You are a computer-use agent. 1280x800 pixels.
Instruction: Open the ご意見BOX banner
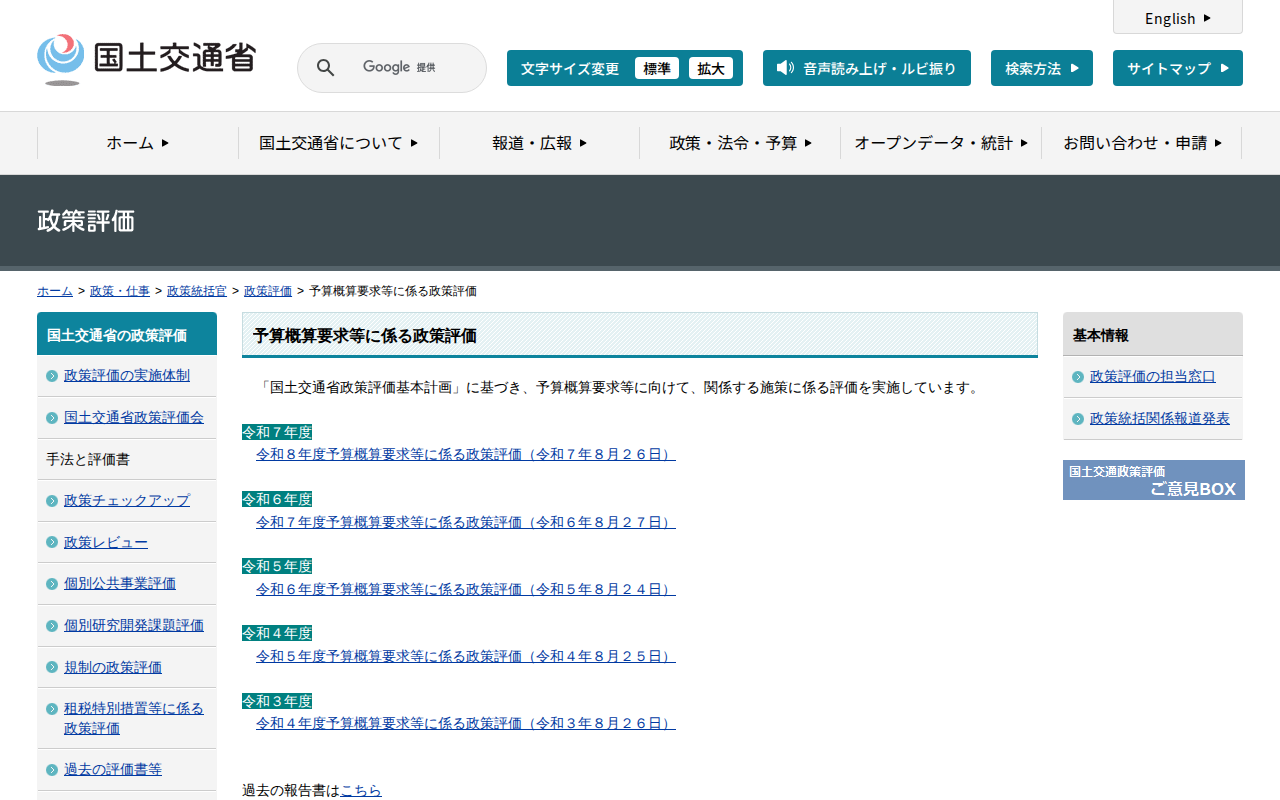tap(1153, 480)
